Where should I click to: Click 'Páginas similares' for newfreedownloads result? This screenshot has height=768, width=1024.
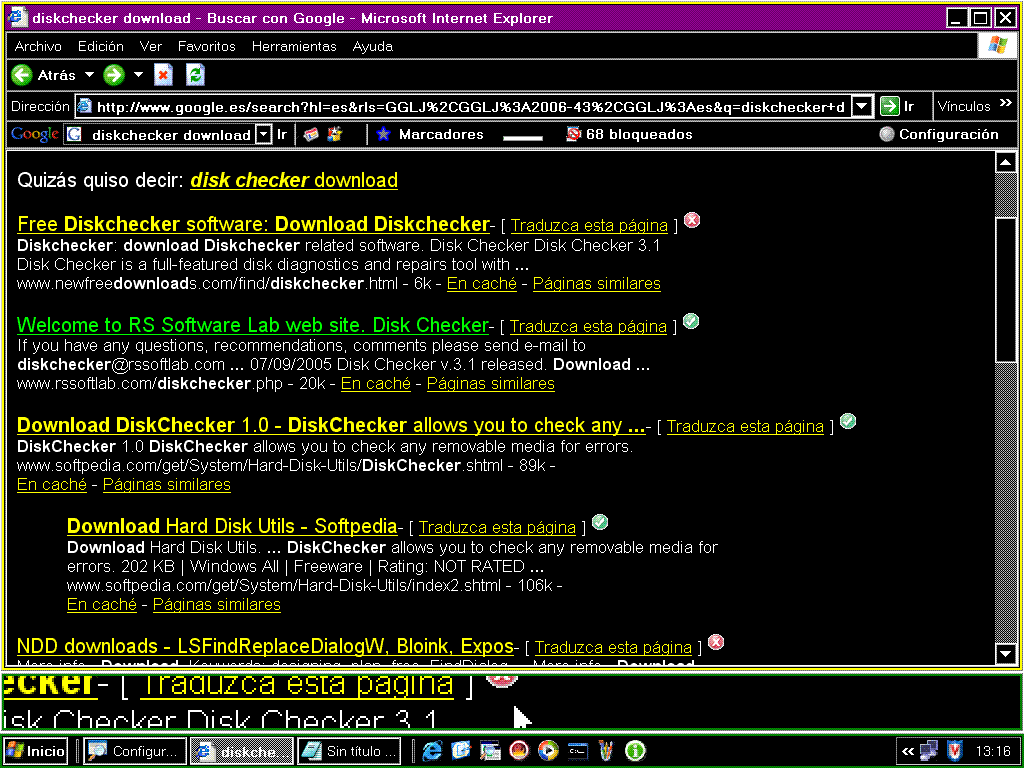pos(596,283)
